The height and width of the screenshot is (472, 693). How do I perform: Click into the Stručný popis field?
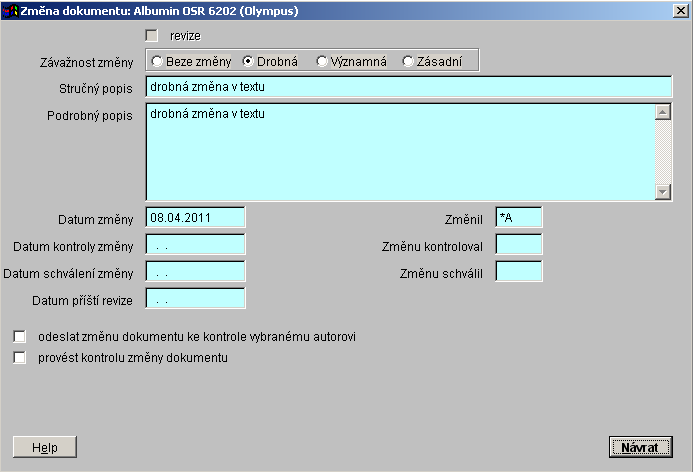click(x=408, y=88)
